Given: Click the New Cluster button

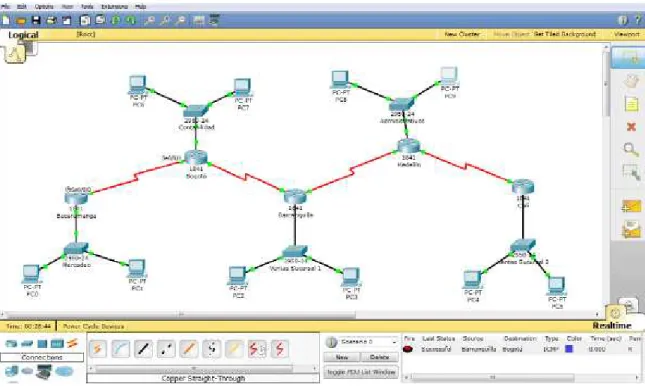Looking at the screenshot, I should tap(462, 34).
